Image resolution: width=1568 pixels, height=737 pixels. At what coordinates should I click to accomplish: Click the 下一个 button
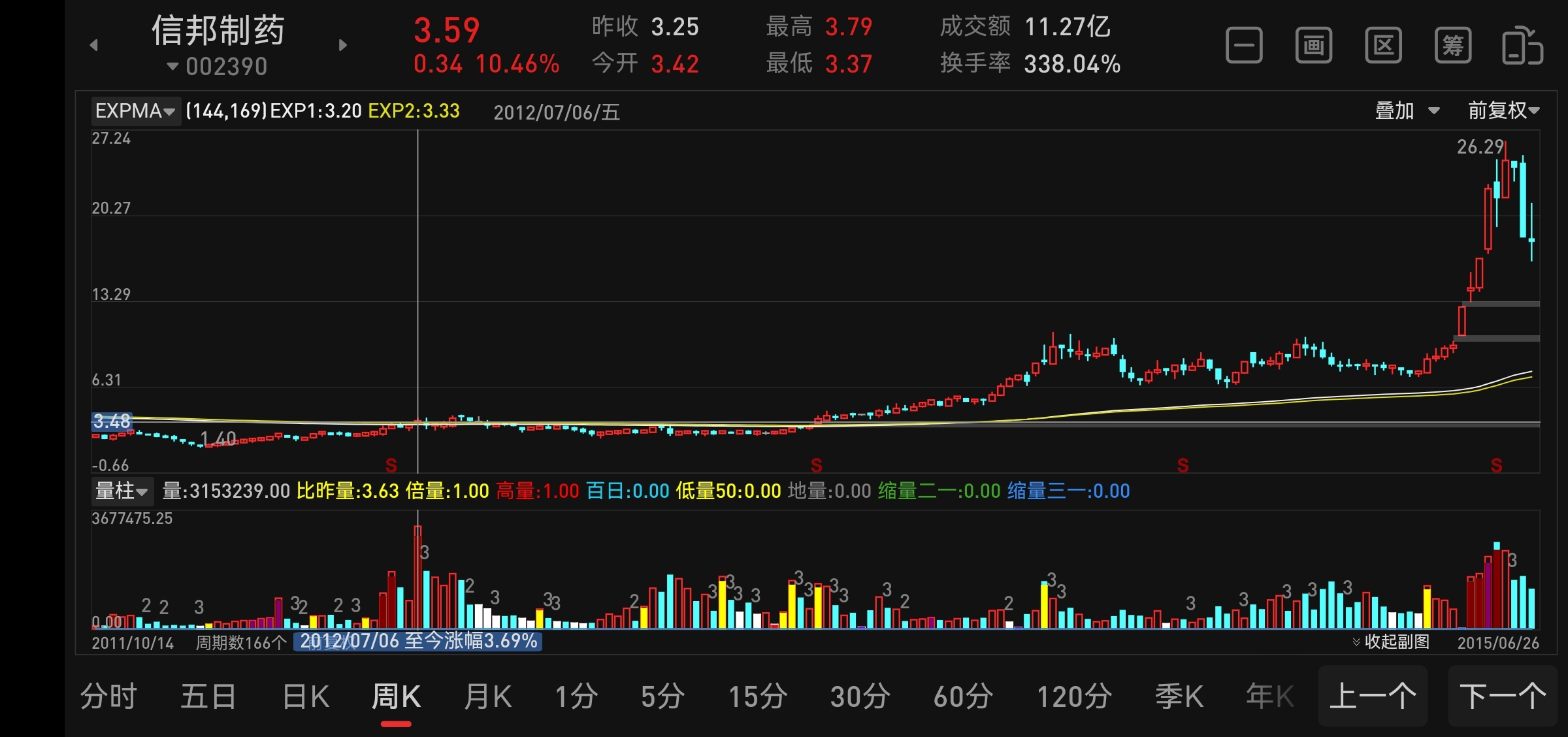tap(1503, 696)
